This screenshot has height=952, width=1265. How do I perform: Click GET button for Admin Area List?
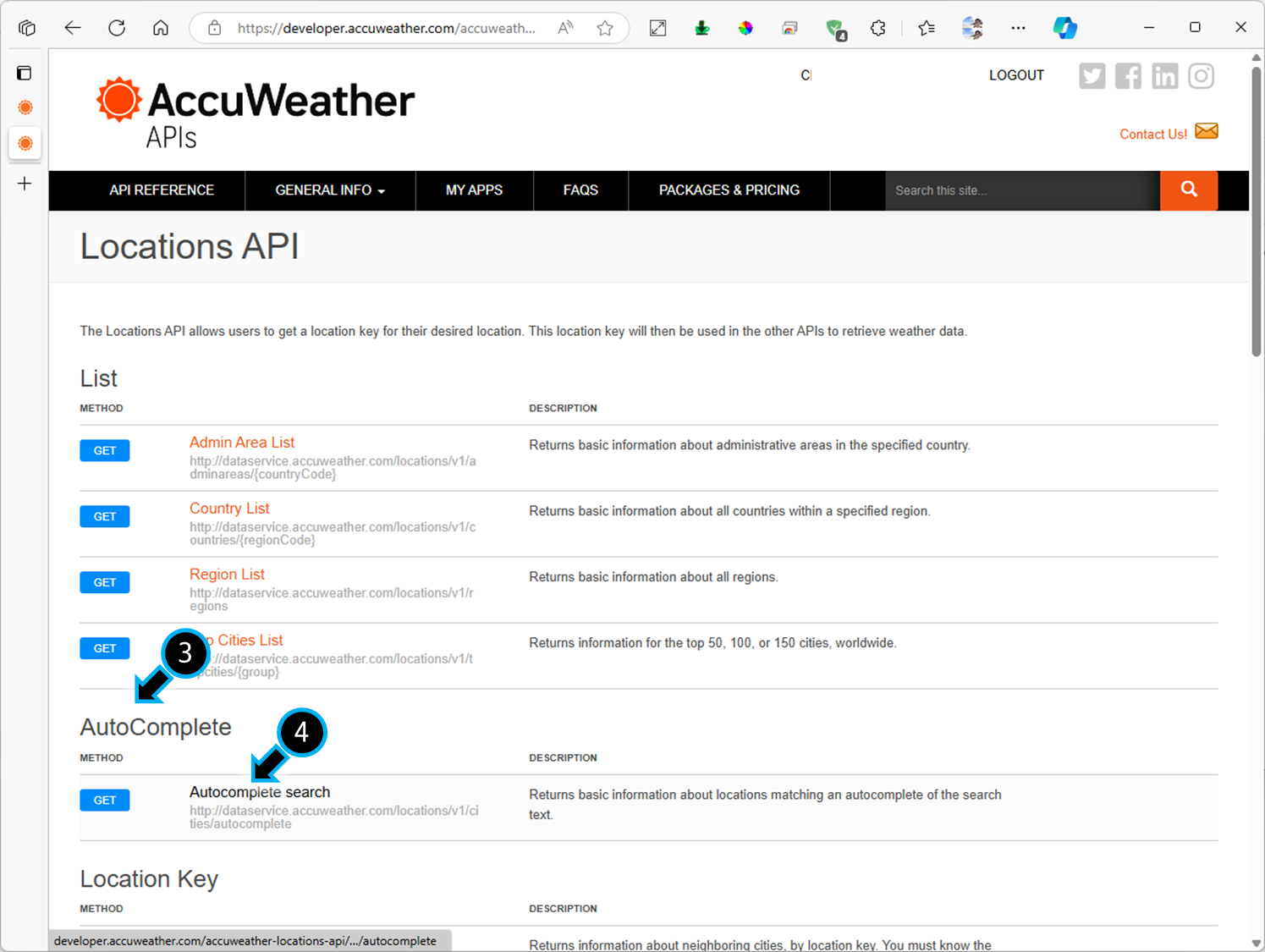coord(105,450)
